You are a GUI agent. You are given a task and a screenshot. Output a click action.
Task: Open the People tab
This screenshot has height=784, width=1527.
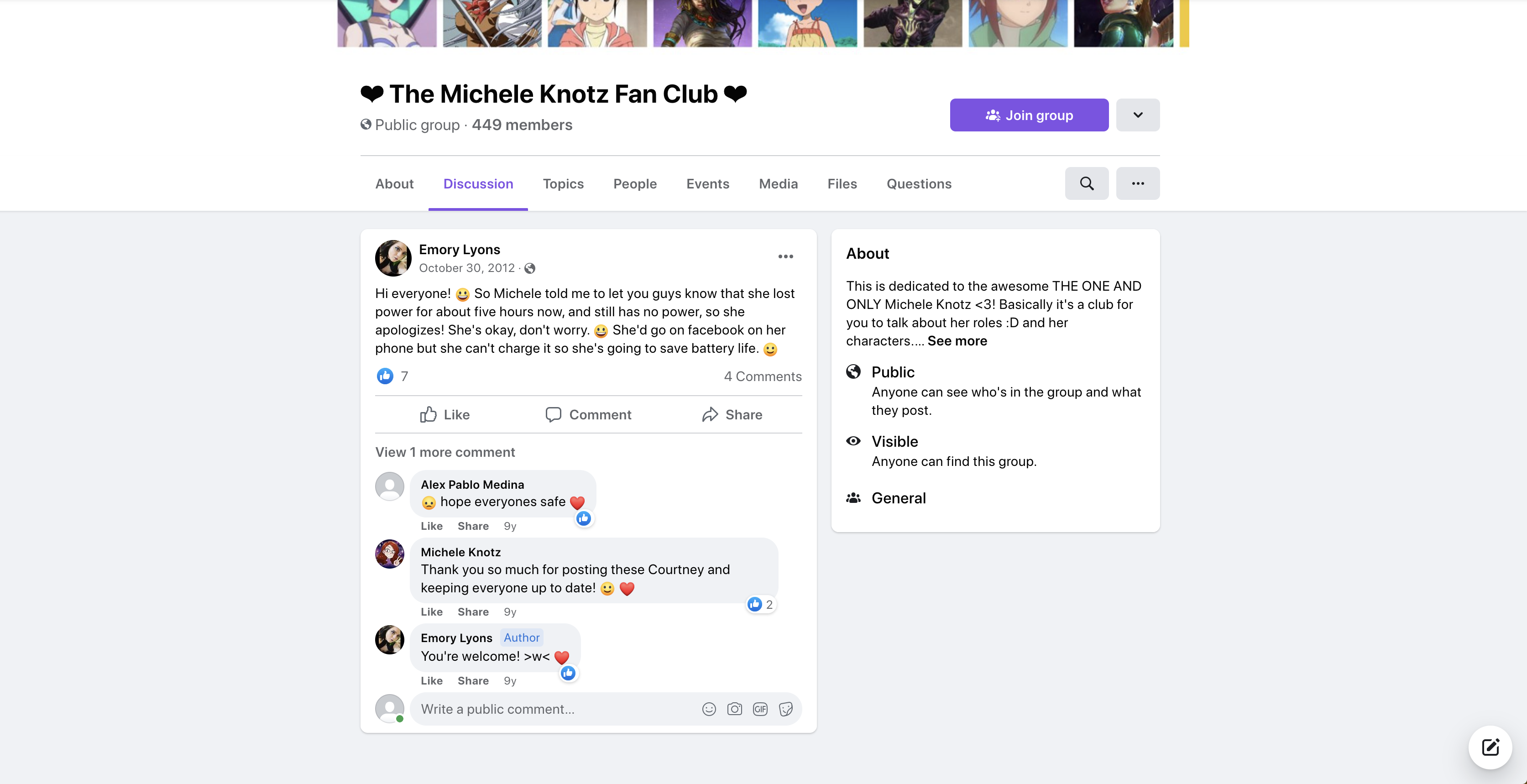pyautogui.click(x=635, y=184)
